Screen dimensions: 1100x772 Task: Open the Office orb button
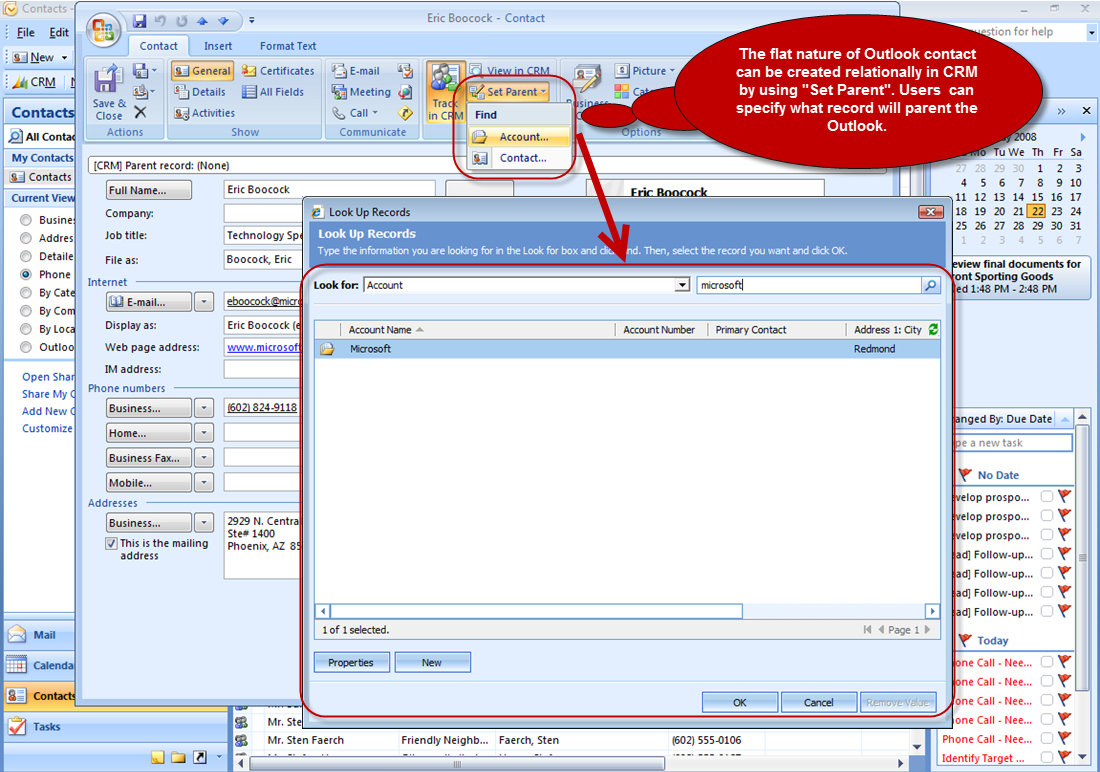pyautogui.click(x=103, y=30)
